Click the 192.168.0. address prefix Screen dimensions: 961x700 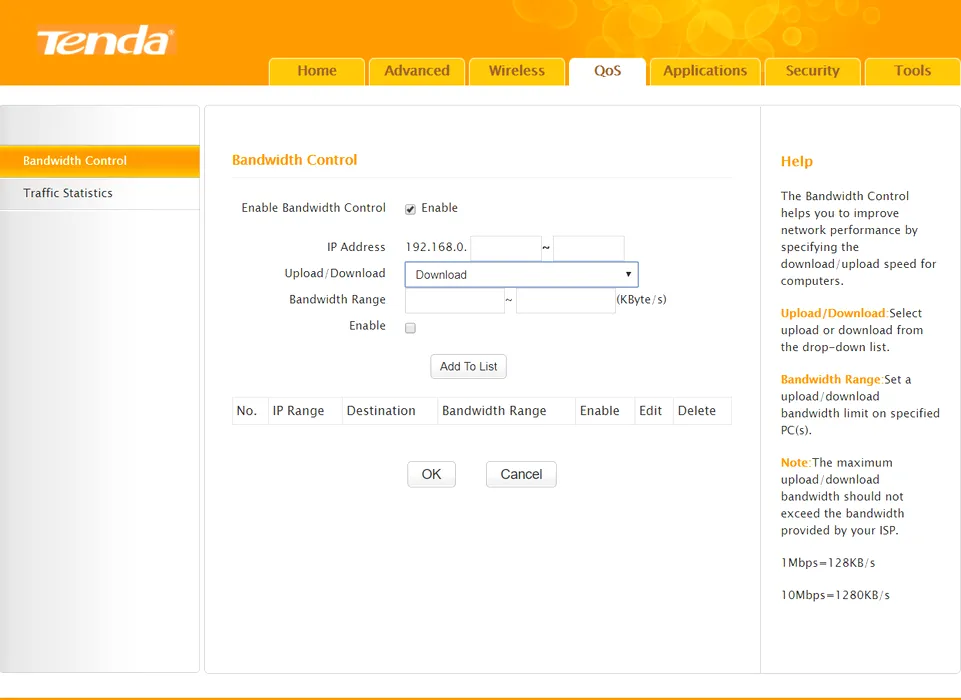pyautogui.click(x=436, y=247)
